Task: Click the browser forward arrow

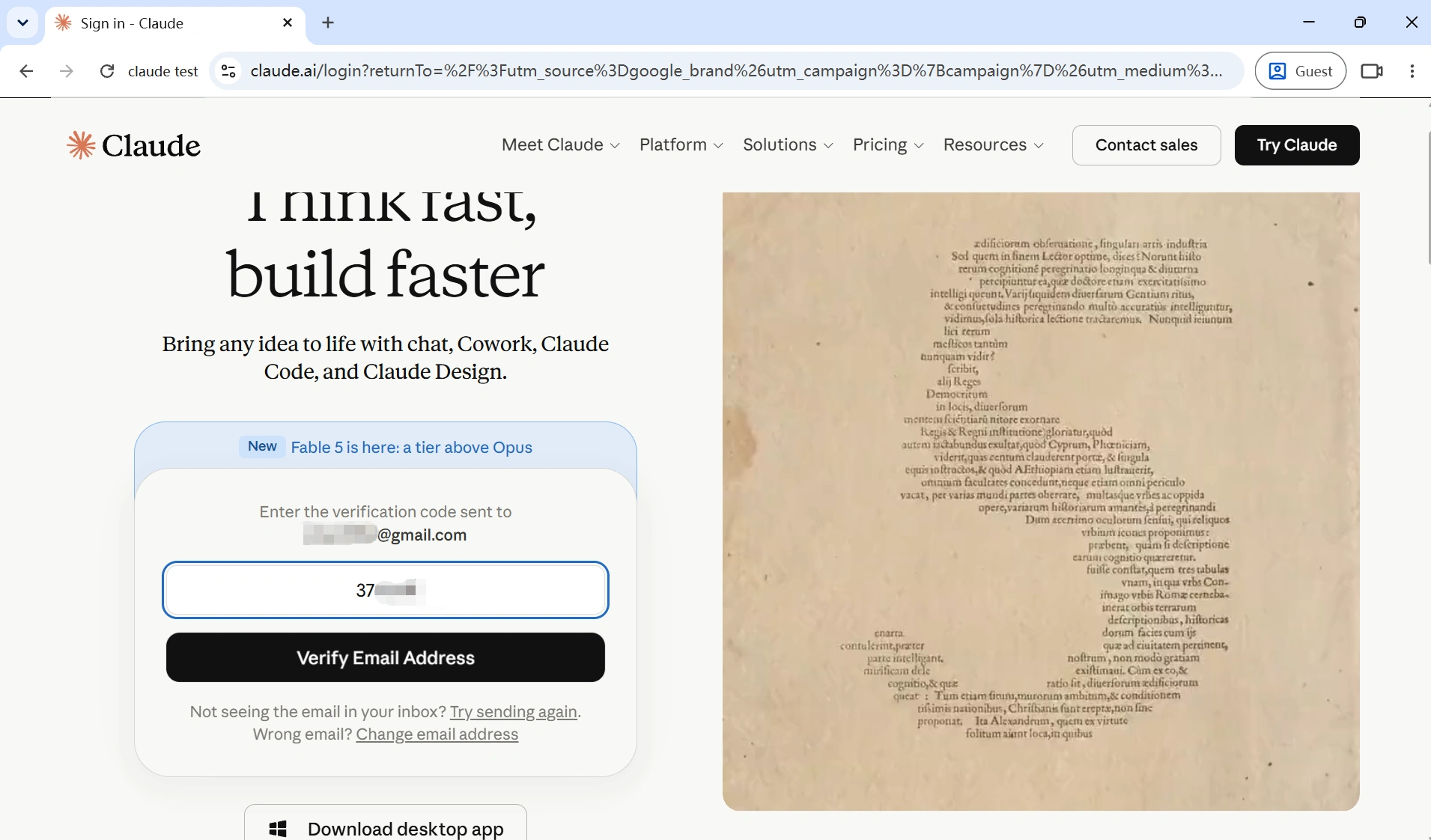Action: [67, 71]
